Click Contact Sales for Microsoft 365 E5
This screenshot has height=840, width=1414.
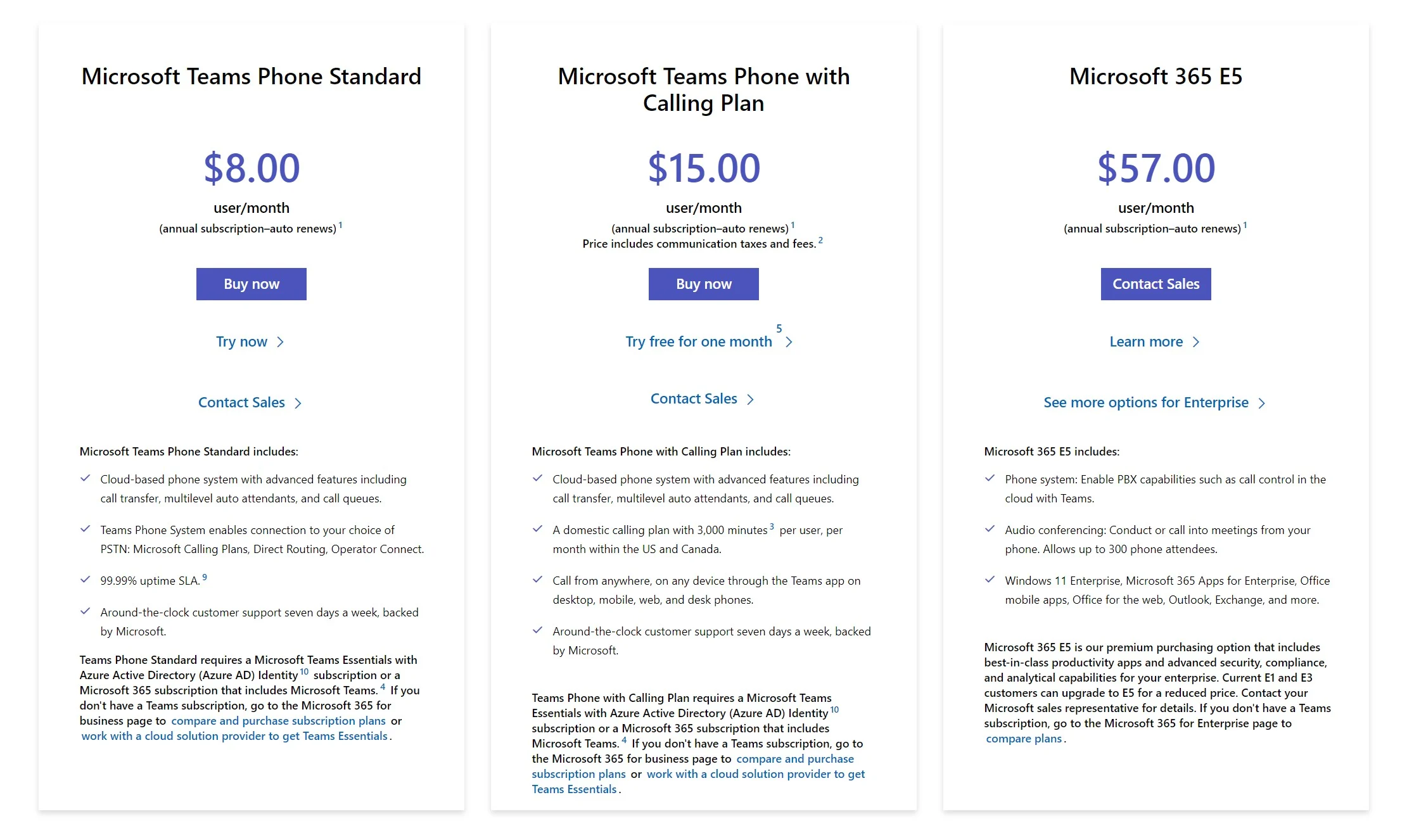click(x=1155, y=284)
